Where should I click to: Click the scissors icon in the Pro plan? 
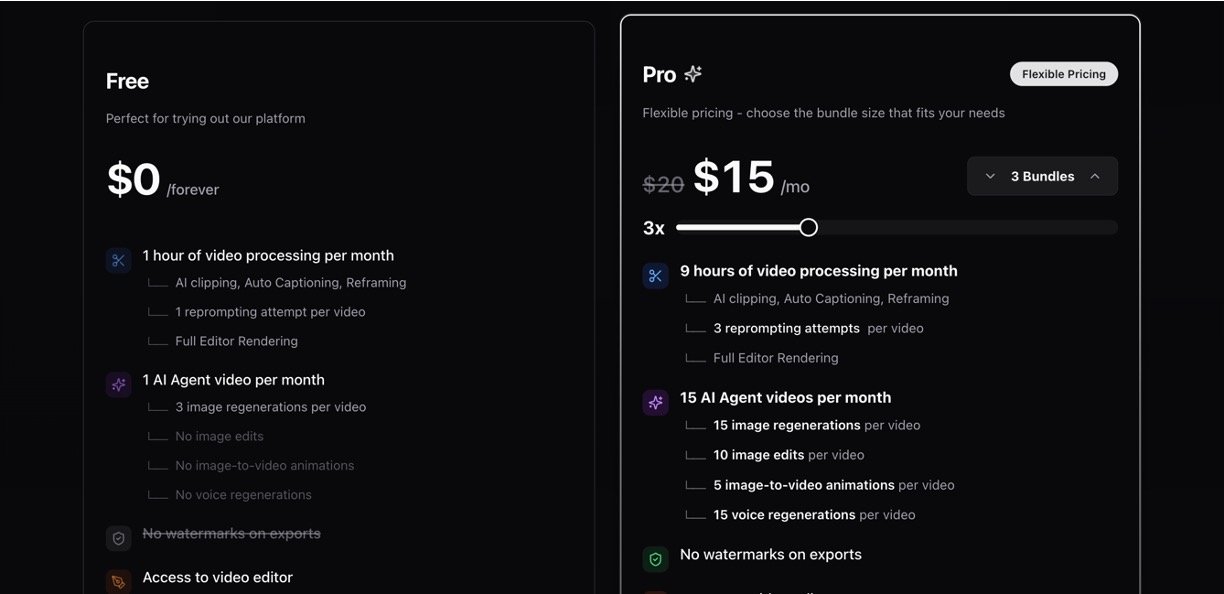pos(655,276)
